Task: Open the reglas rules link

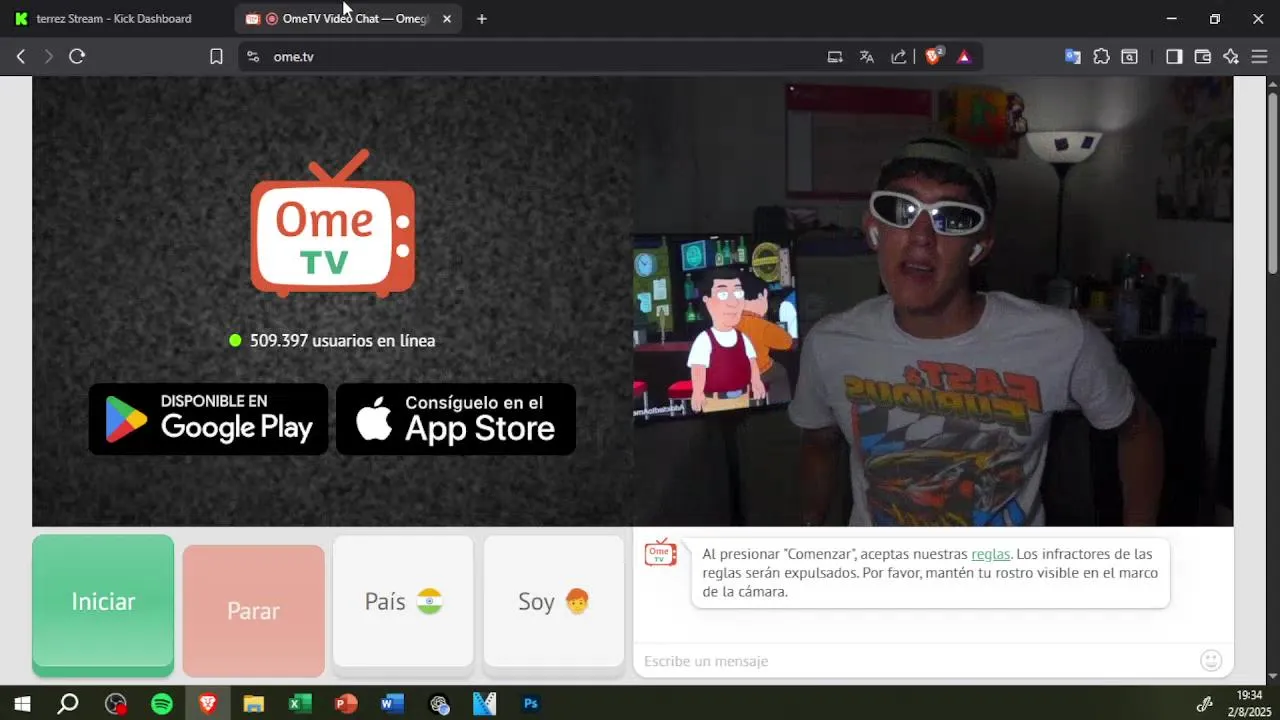Action: point(990,554)
